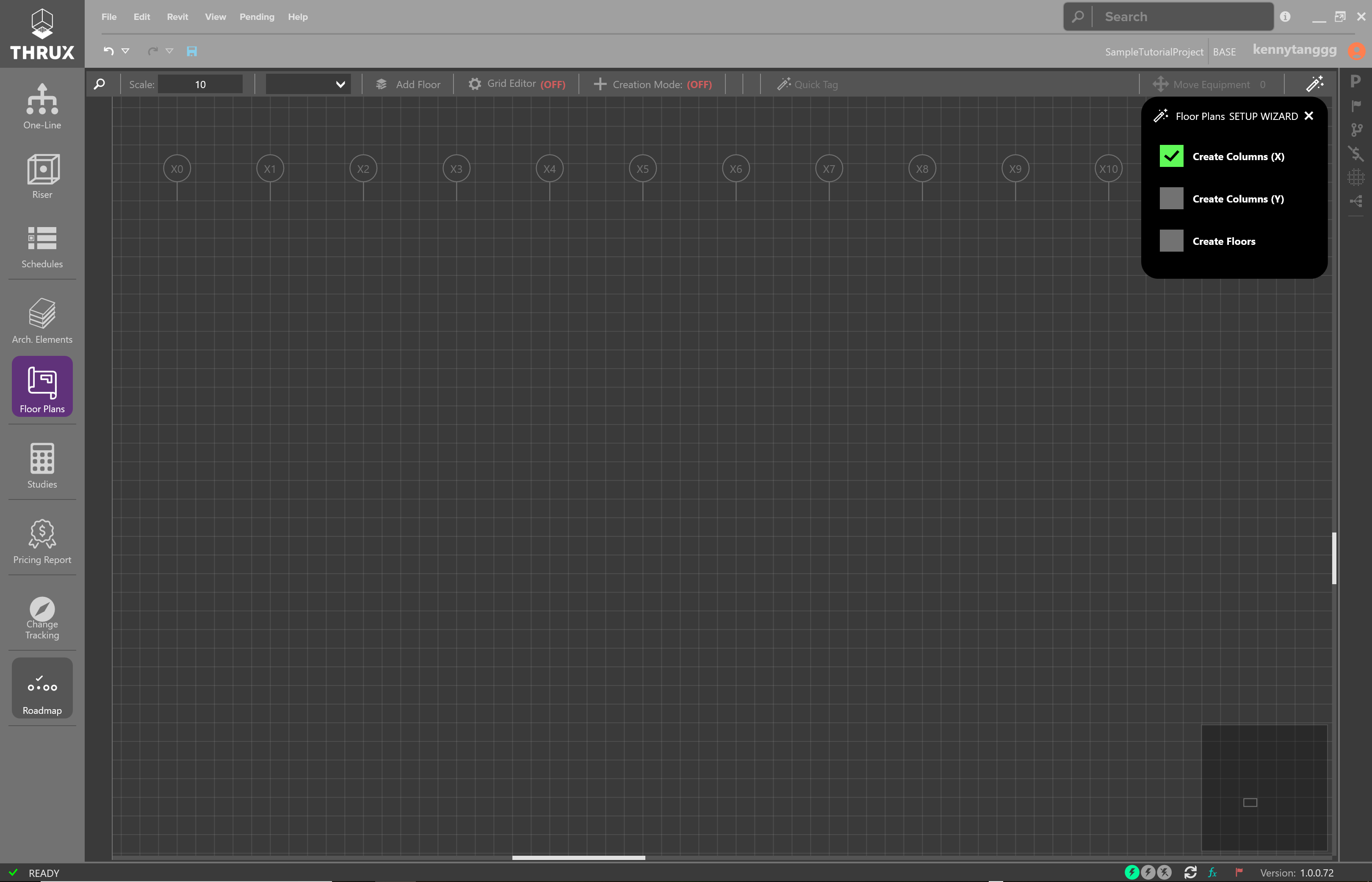Click the orange user avatar icon

tap(1357, 51)
